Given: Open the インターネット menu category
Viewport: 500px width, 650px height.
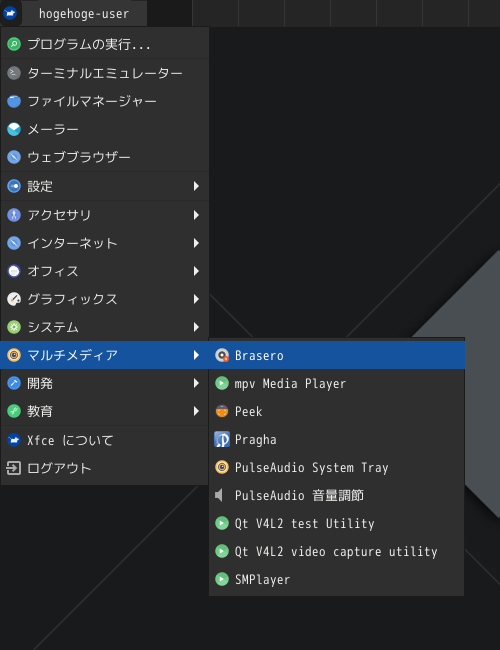Looking at the screenshot, I should pyautogui.click(x=104, y=243).
